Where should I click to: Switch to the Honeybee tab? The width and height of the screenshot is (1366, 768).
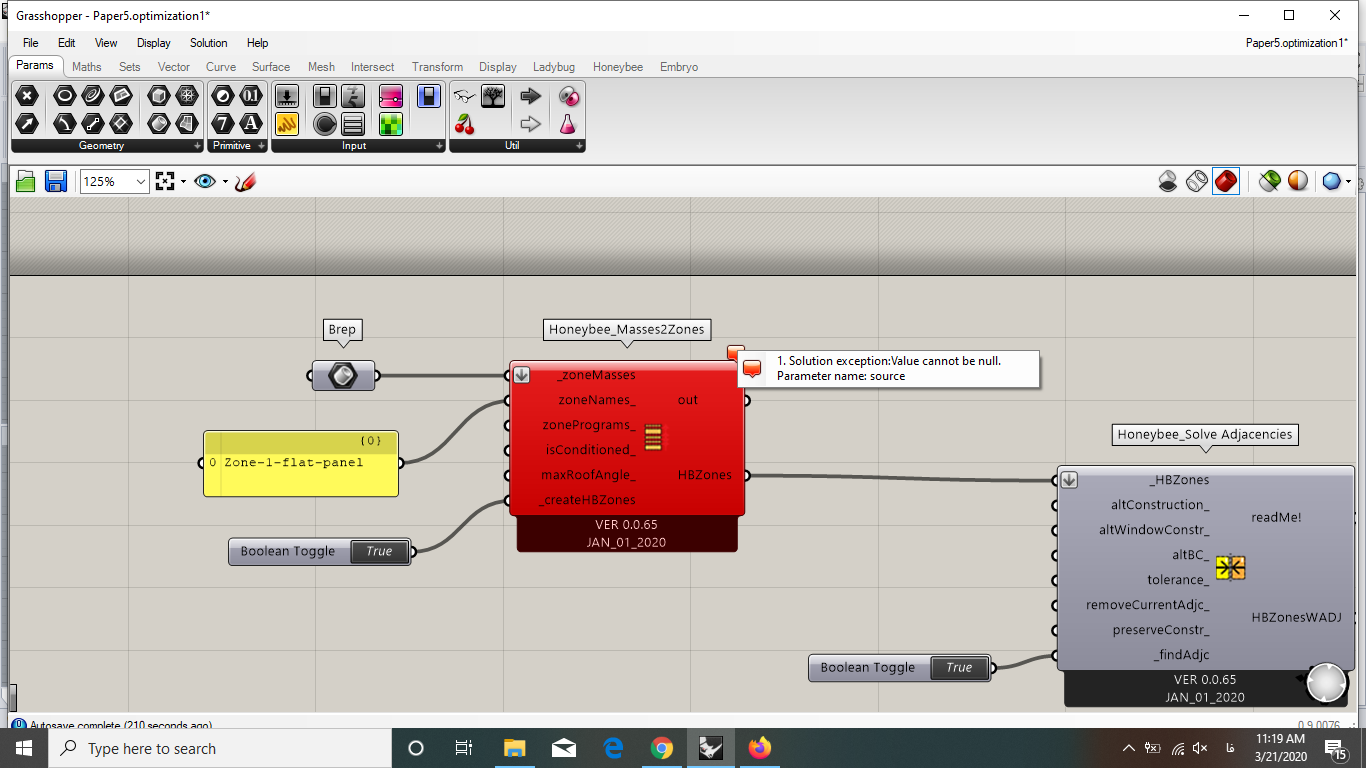coord(618,67)
